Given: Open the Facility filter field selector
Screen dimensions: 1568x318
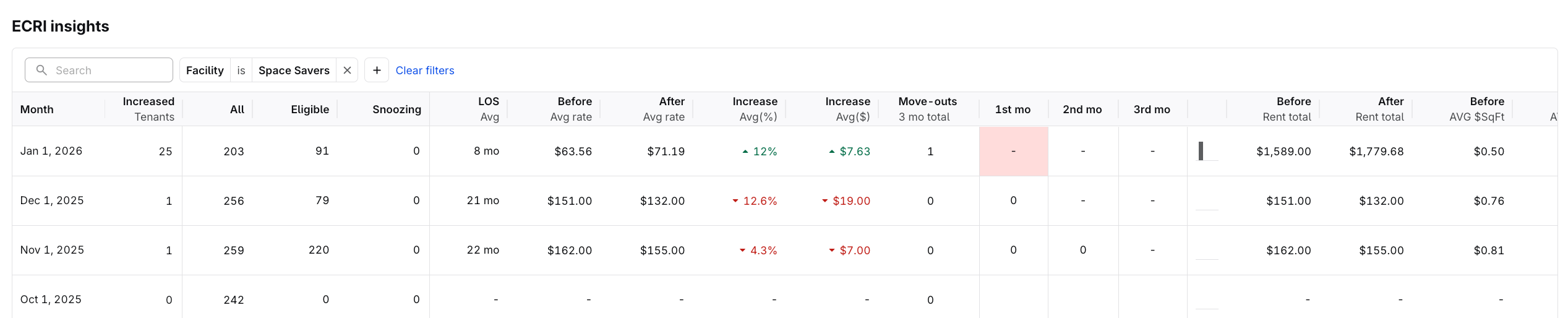Looking at the screenshot, I should (205, 70).
